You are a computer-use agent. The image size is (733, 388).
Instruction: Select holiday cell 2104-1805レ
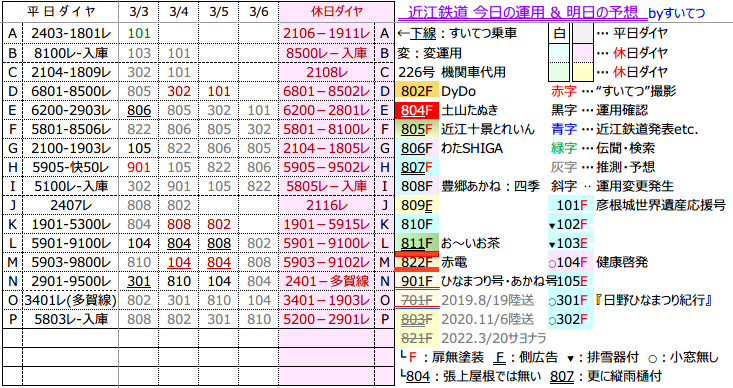click(x=327, y=148)
